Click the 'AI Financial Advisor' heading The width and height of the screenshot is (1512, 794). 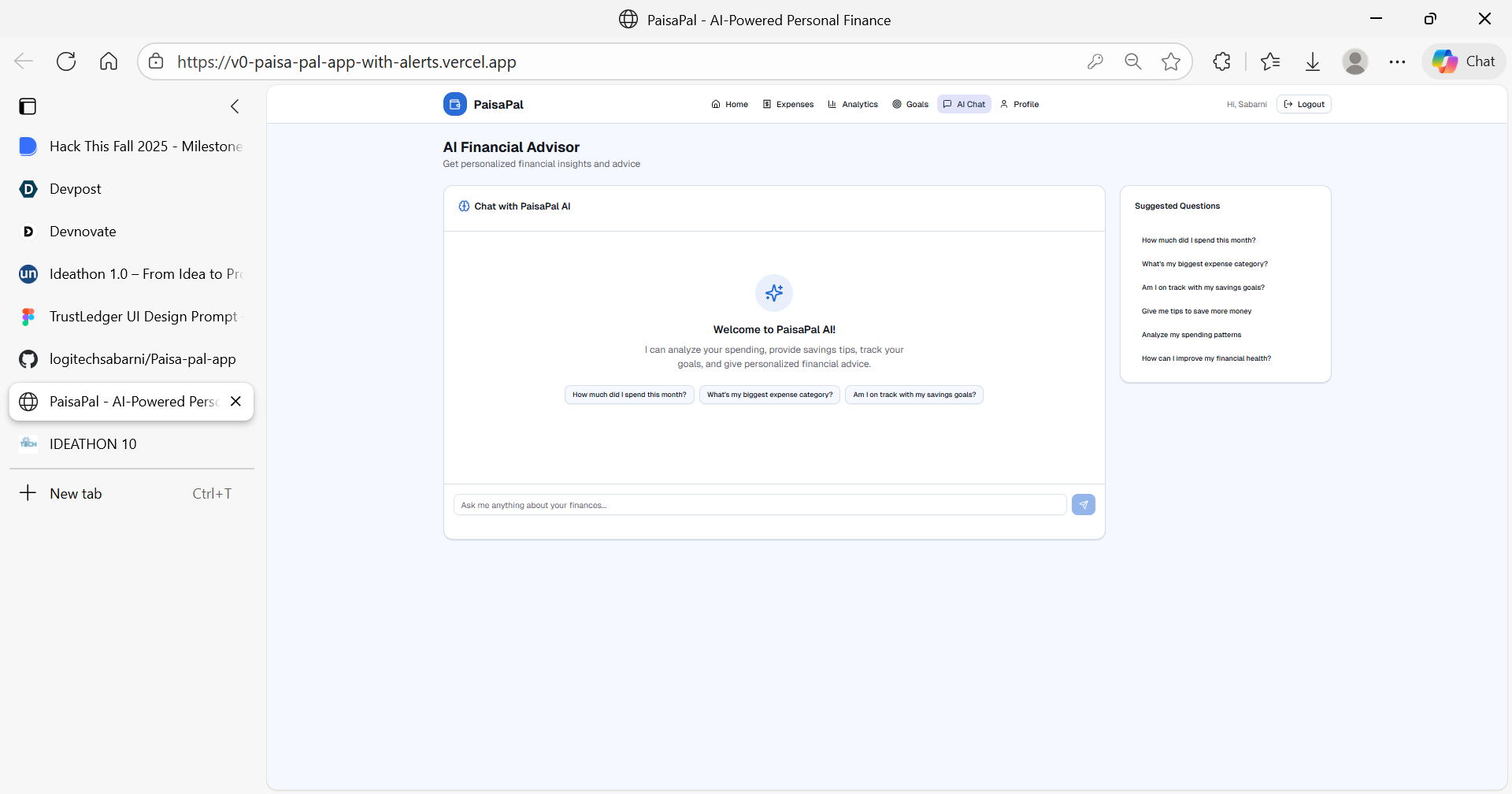point(511,147)
